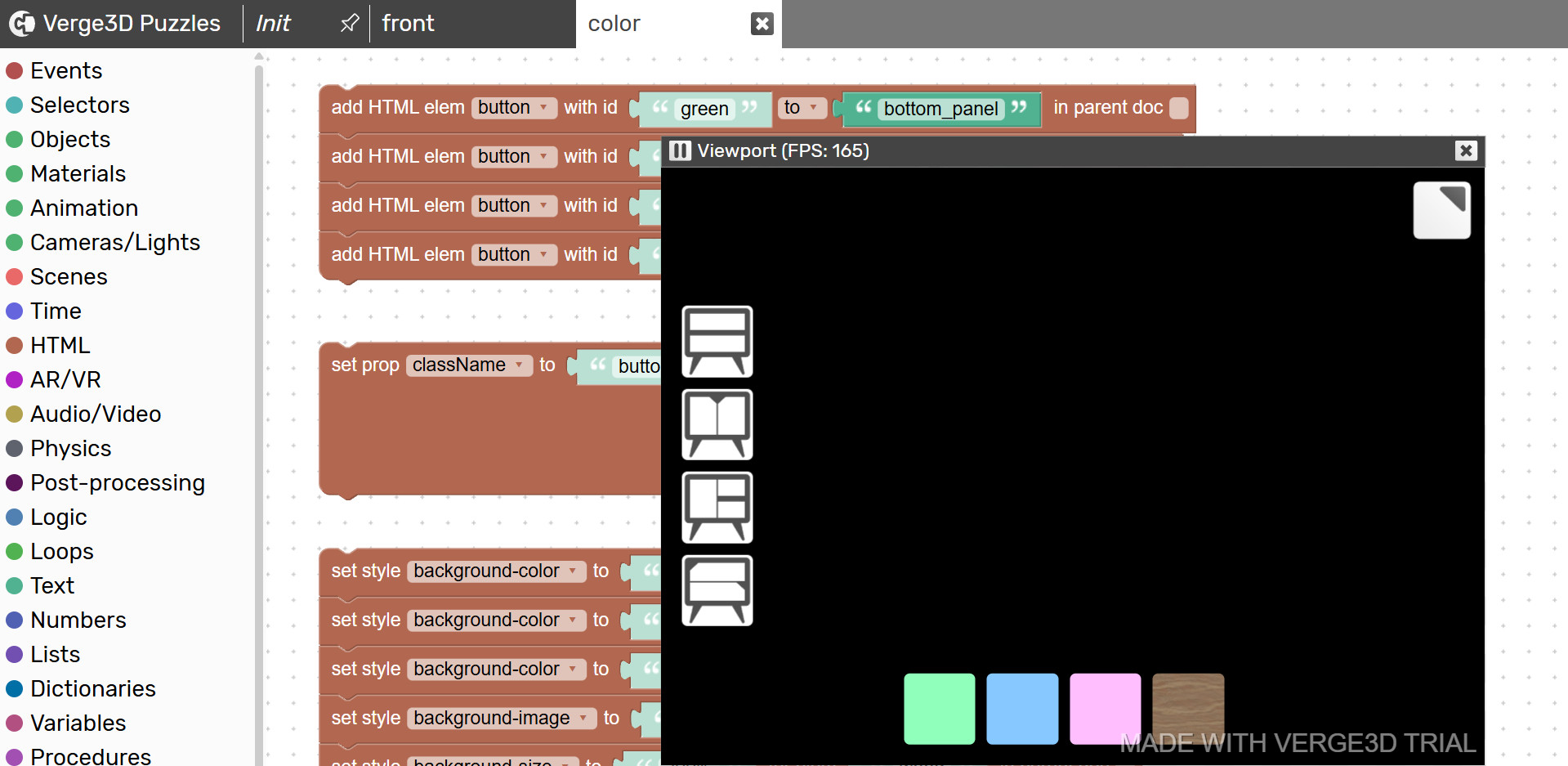
Task: Open the Materials puzzles category
Action: pos(78,174)
